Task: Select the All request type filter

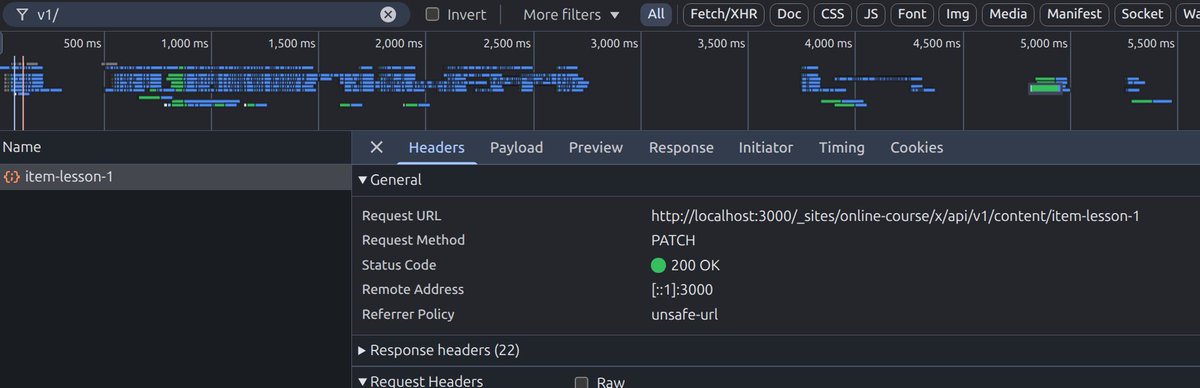Action: (x=656, y=14)
